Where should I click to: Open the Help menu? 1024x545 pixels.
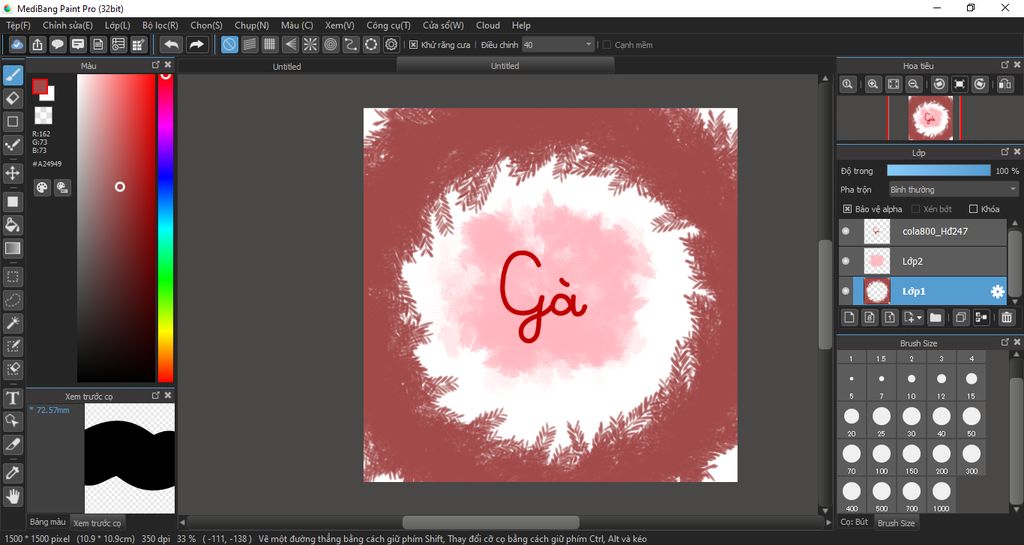pyautogui.click(x=521, y=25)
